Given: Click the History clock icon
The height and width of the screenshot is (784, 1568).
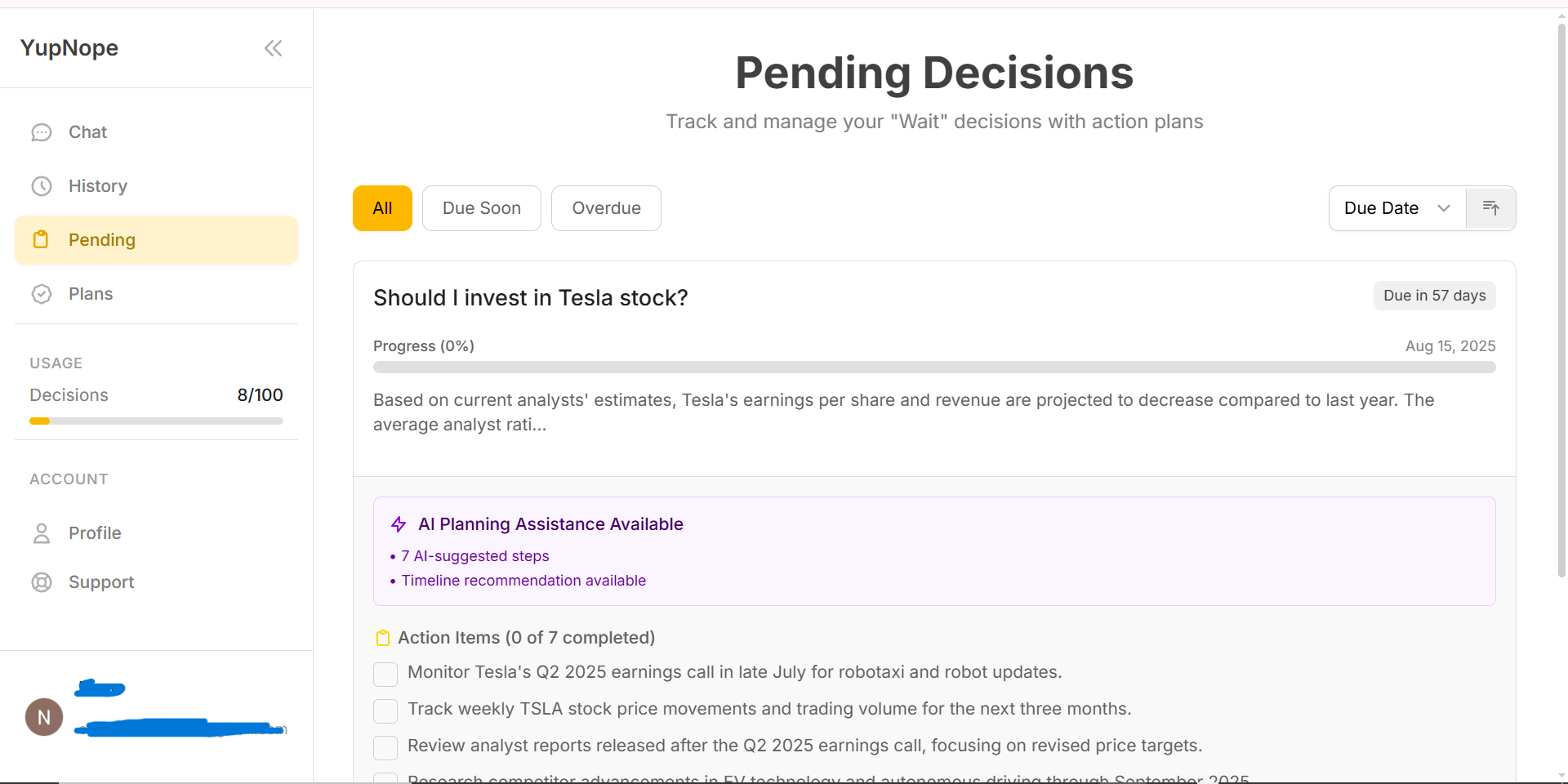Looking at the screenshot, I should (42, 186).
